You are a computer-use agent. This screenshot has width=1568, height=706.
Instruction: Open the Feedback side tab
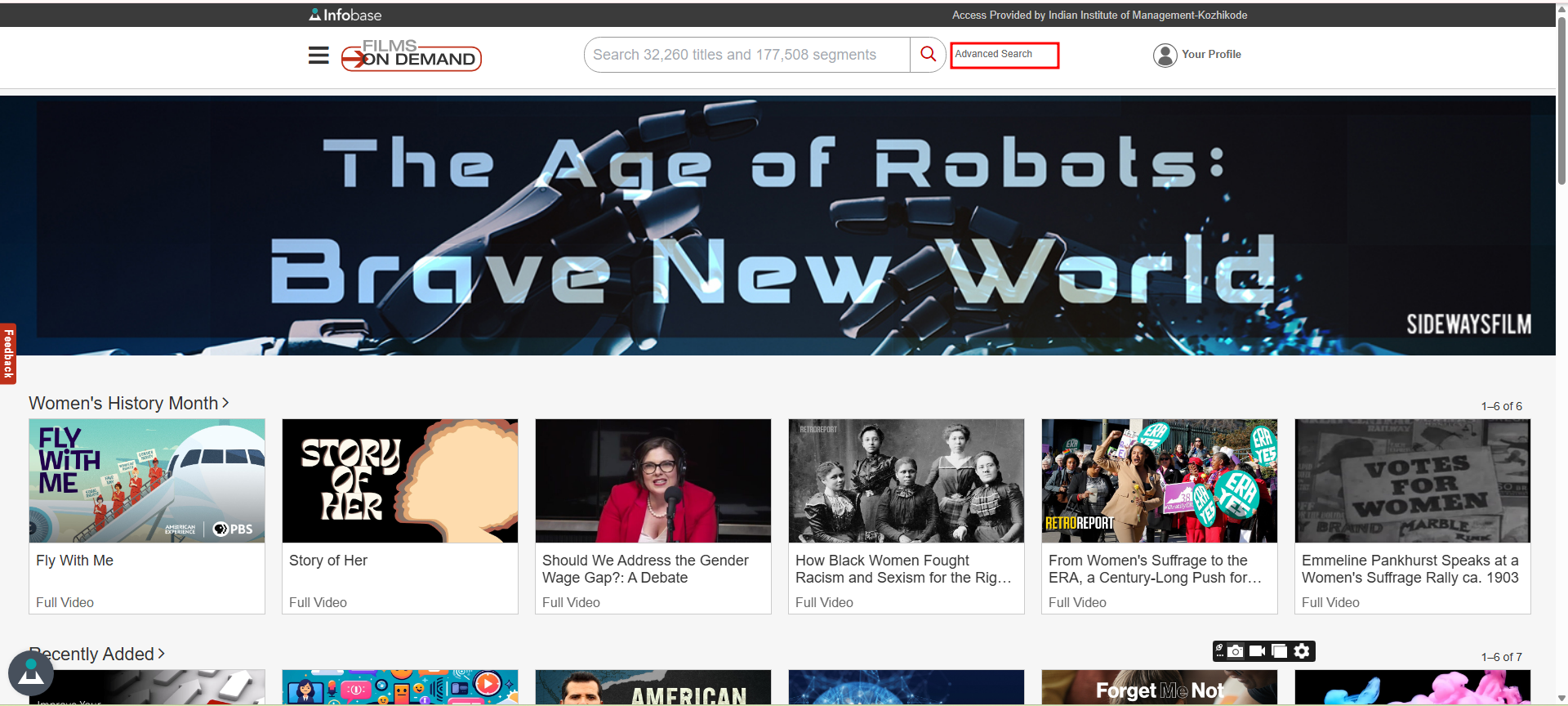pyautogui.click(x=8, y=353)
